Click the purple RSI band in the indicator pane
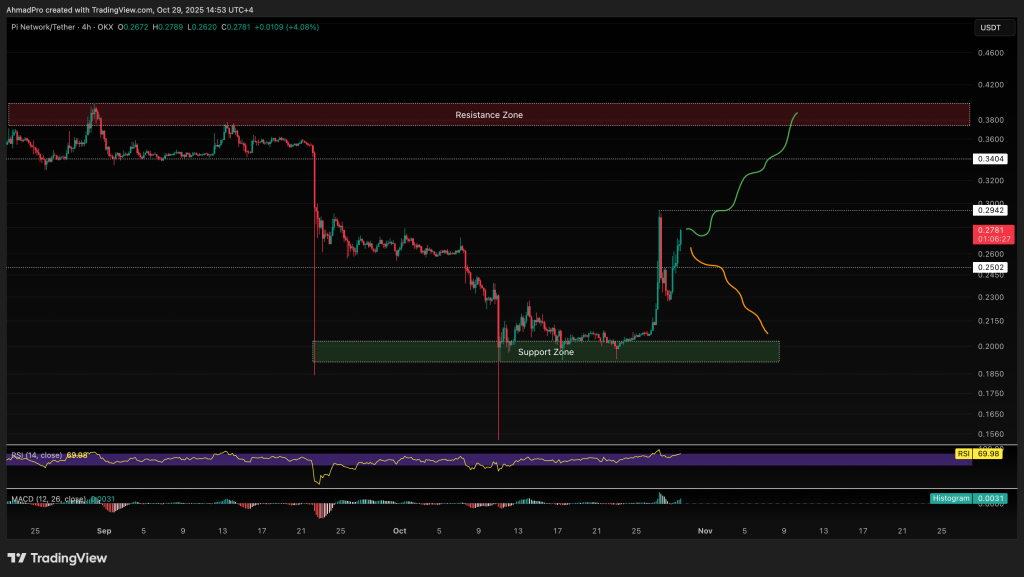Viewport: 1024px width, 577px height. pos(500,461)
